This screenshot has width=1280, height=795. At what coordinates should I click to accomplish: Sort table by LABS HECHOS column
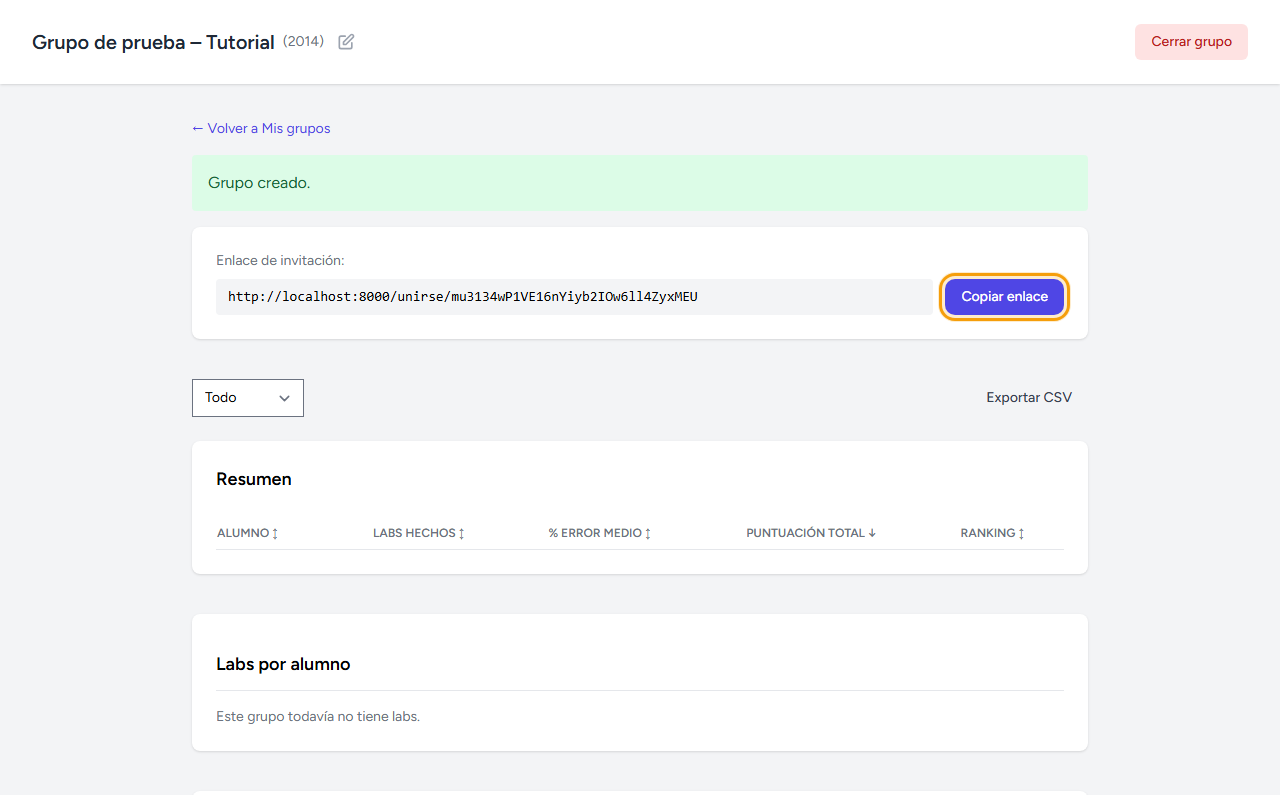[x=418, y=533]
